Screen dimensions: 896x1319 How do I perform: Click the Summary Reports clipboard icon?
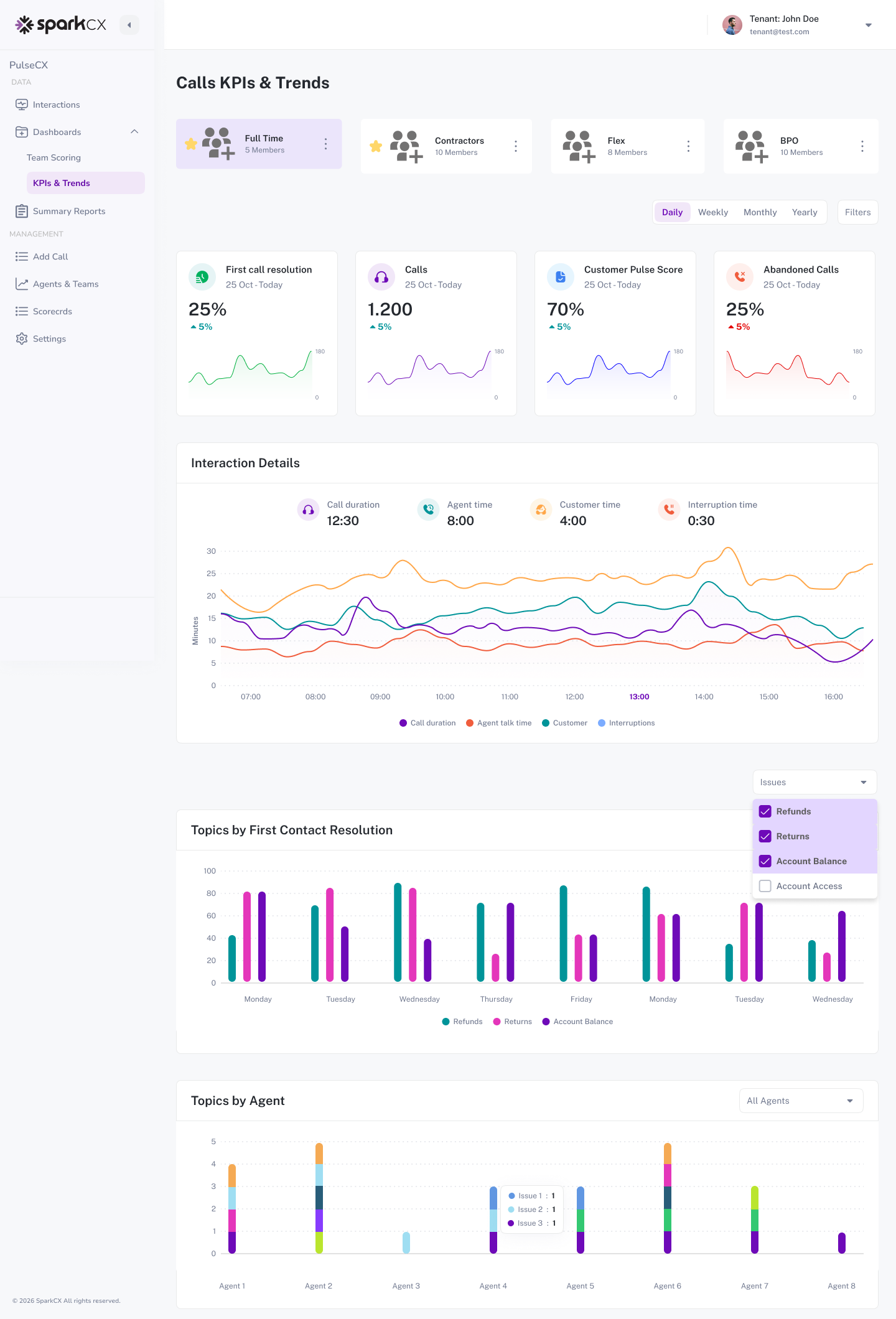point(22,212)
